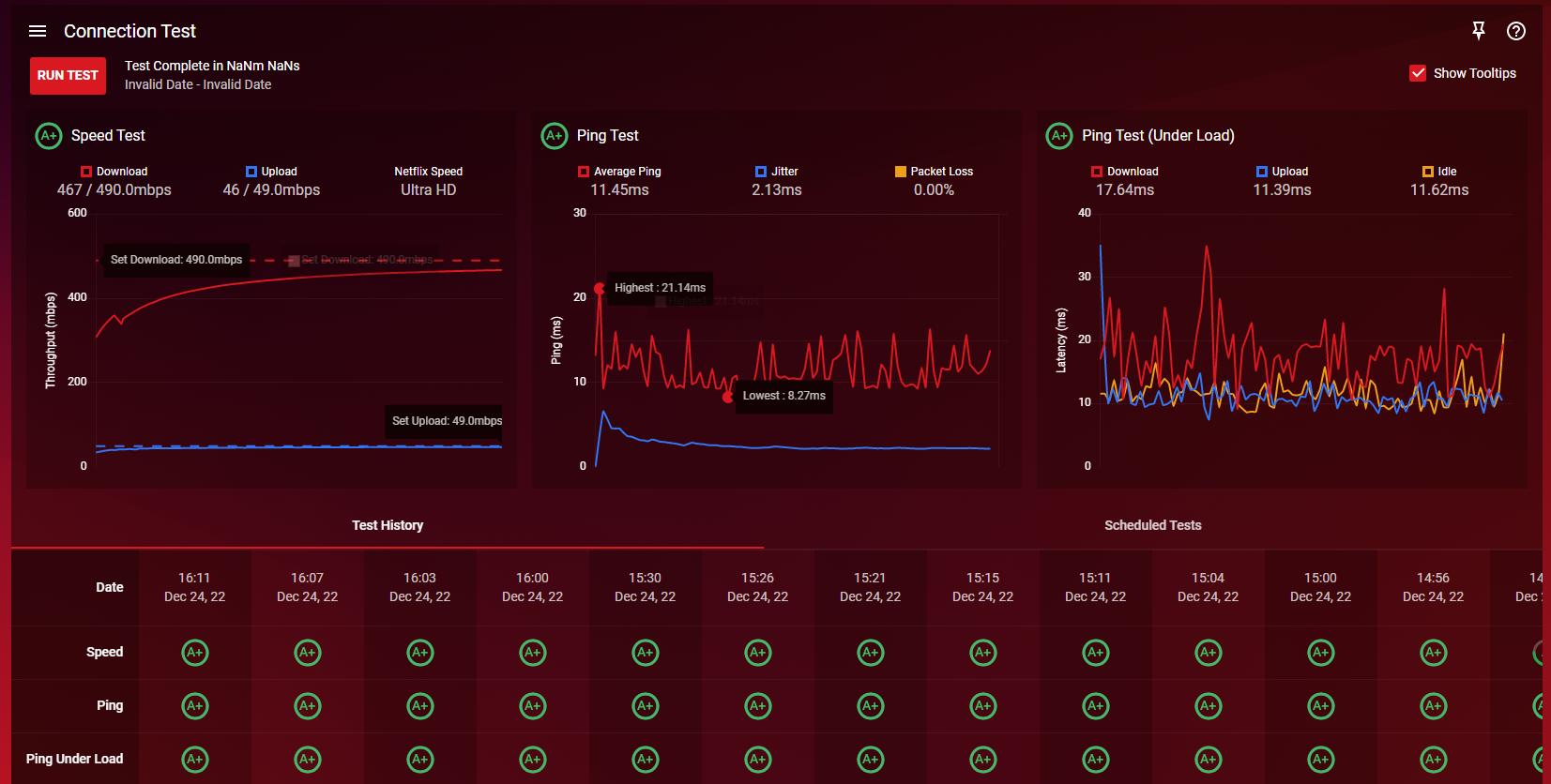Open Ping Under Load grade for 15:04
Screen dimensions: 1551x784
point(1209,760)
